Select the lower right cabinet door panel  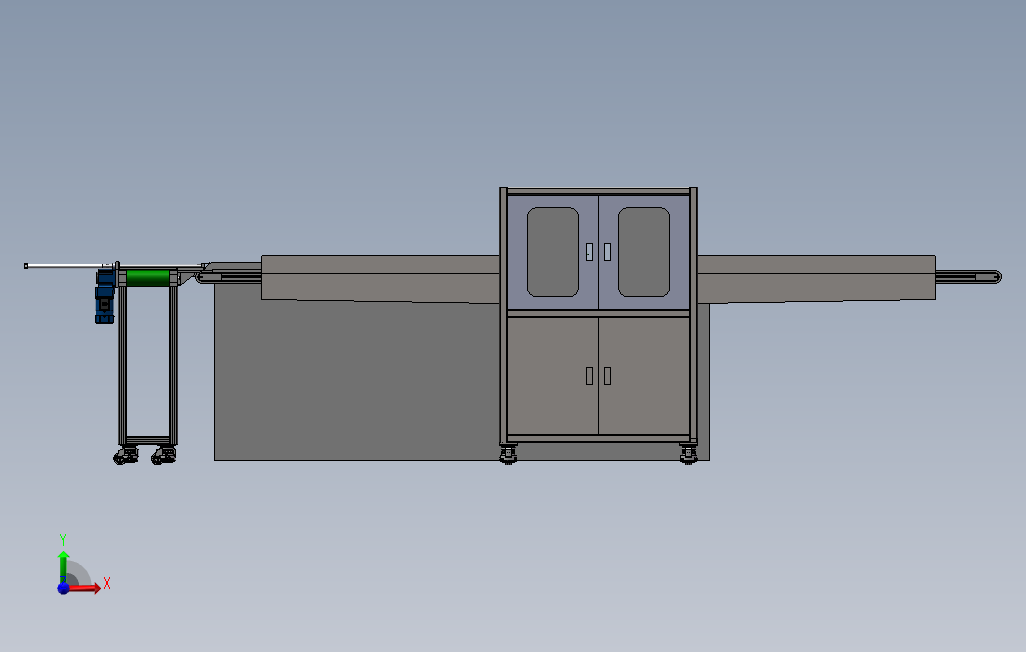point(644,376)
